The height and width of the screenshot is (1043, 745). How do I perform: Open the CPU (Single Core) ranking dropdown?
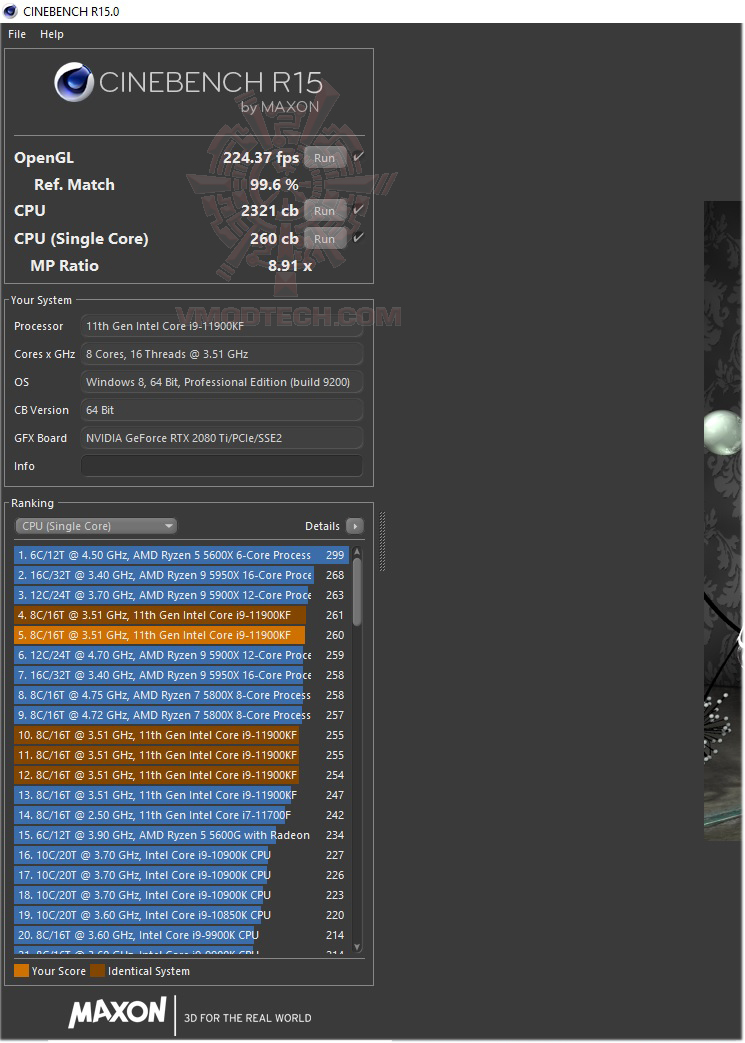pos(96,526)
